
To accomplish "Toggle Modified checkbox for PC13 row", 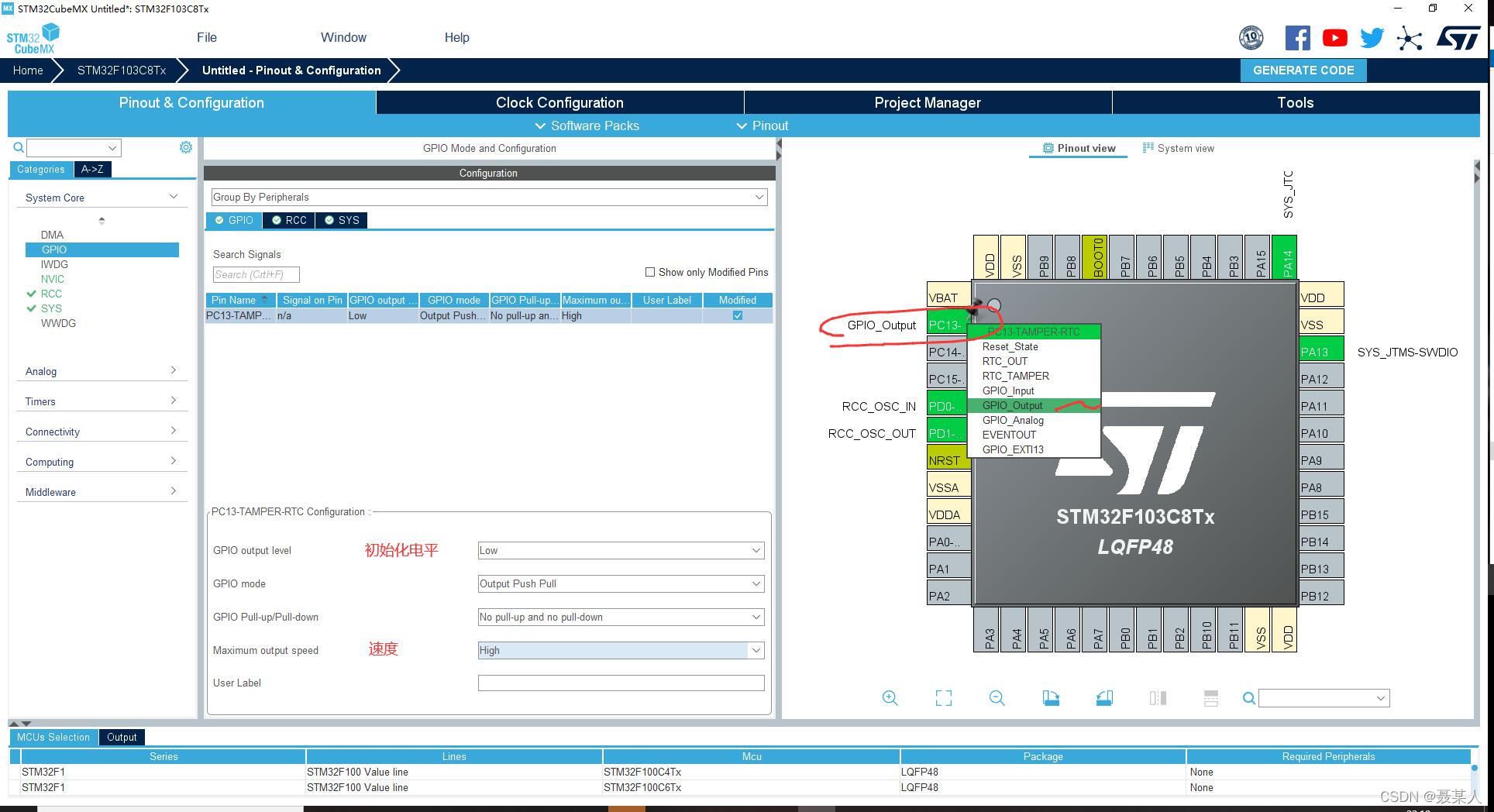I will pyautogui.click(x=738, y=315).
